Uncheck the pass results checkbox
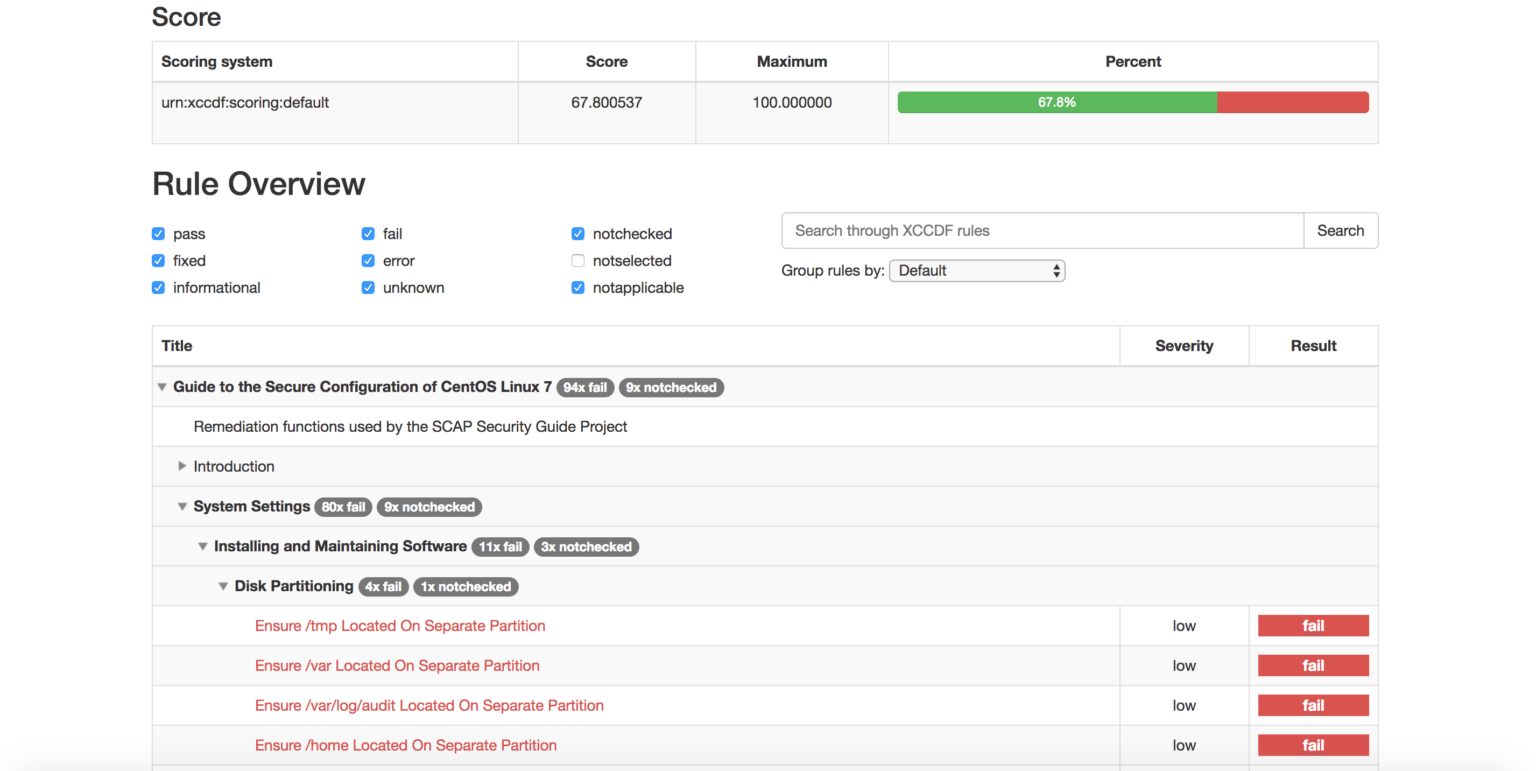Image resolution: width=1536 pixels, height=771 pixels. coord(158,234)
